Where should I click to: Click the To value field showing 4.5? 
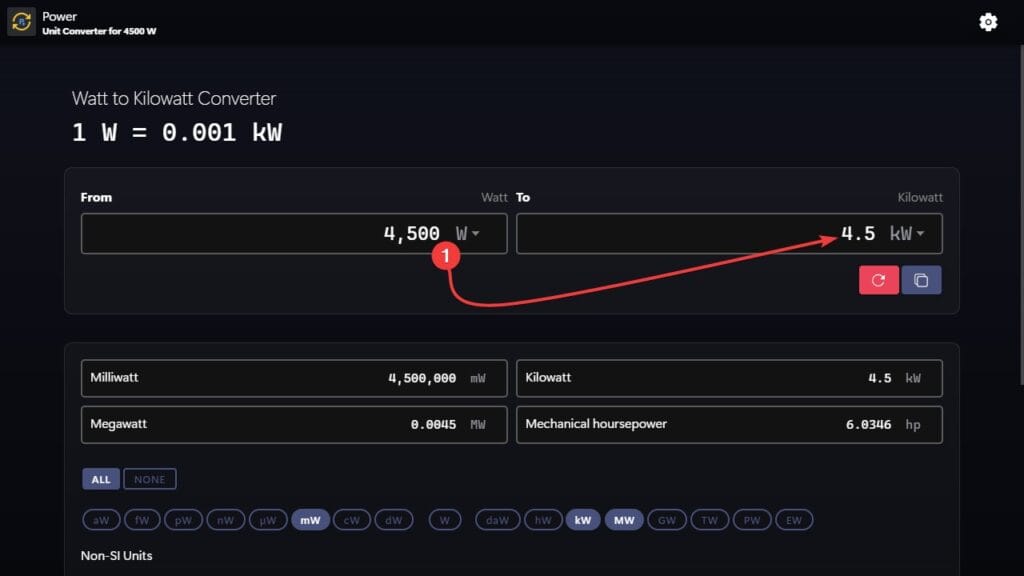tap(729, 234)
